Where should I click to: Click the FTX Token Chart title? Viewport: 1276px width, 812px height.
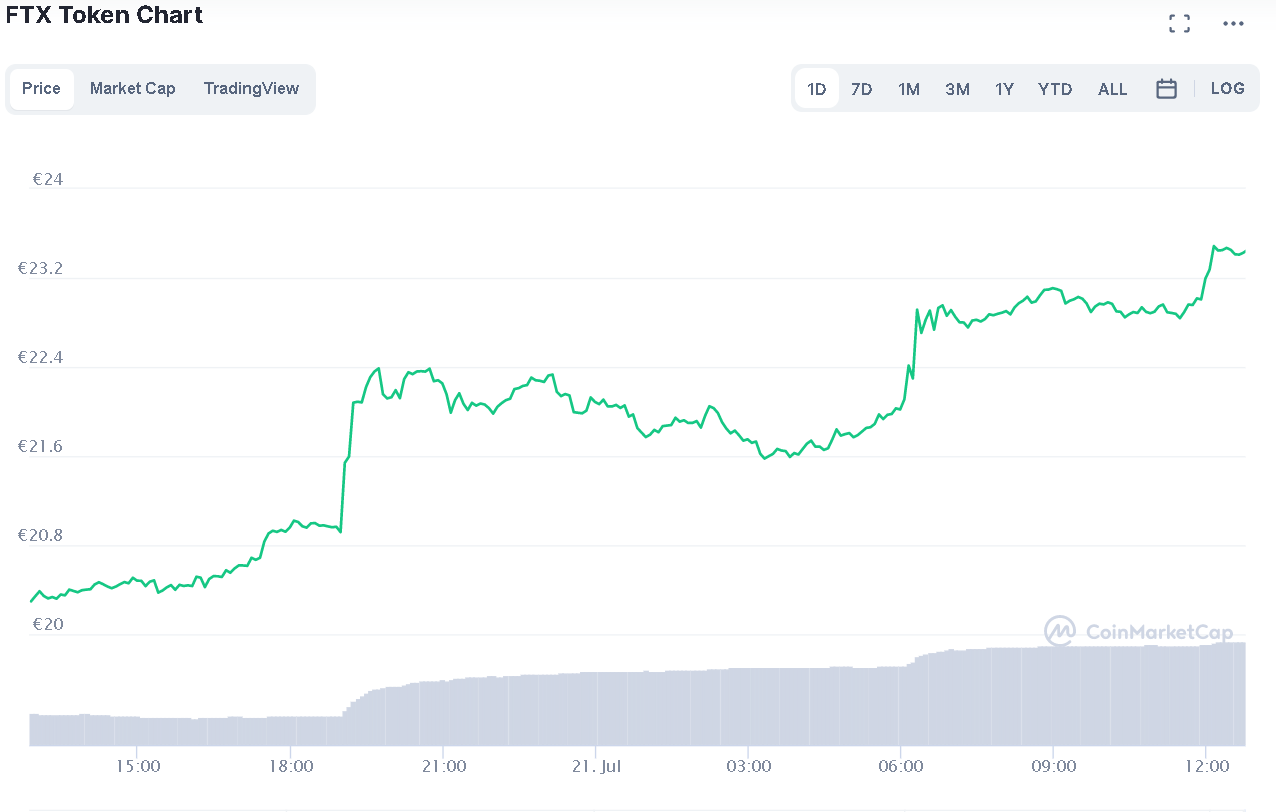point(104,14)
